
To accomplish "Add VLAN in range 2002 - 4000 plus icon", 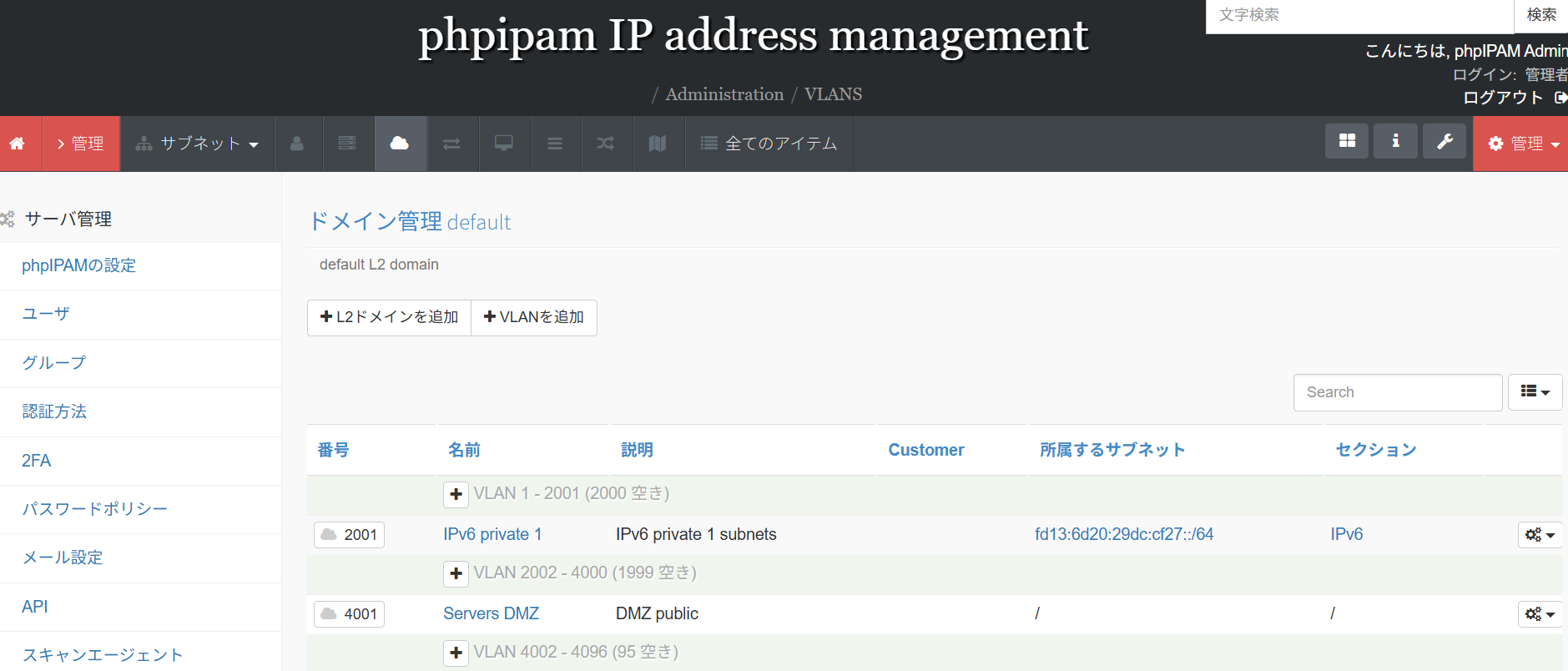I will pyautogui.click(x=456, y=573).
